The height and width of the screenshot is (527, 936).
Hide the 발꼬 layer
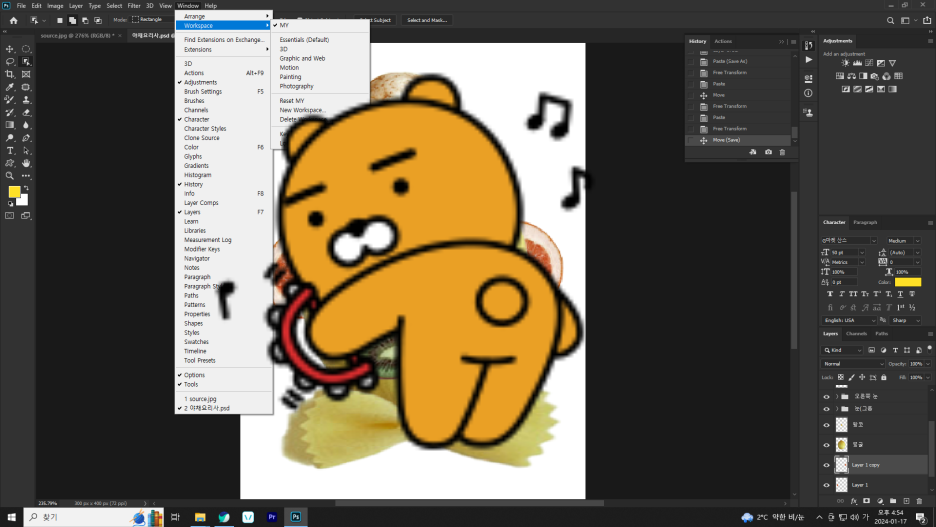click(827, 425)
